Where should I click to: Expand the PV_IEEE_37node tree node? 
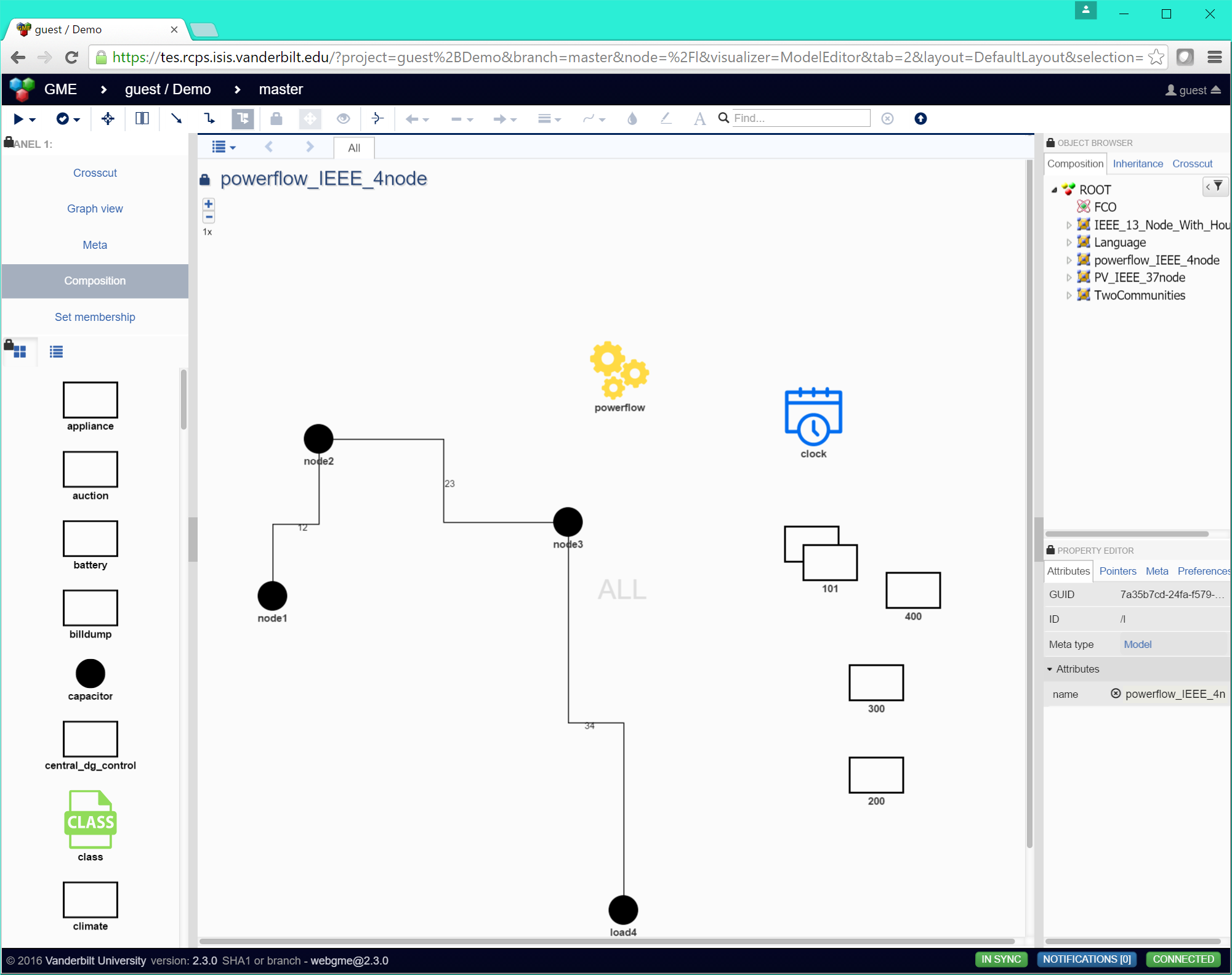click(1069, 278)
